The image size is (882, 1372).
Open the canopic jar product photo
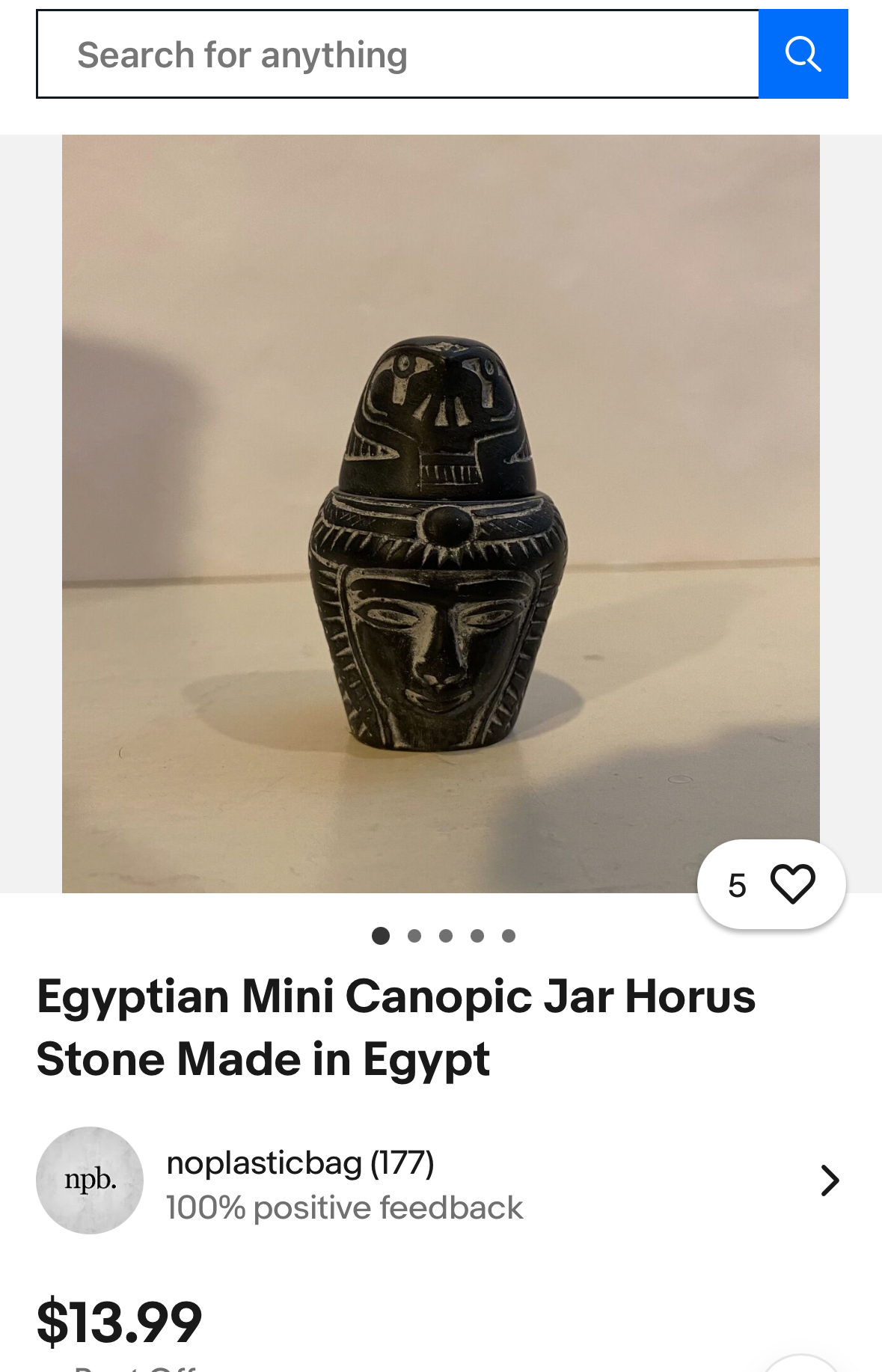(x=441, y=513)
